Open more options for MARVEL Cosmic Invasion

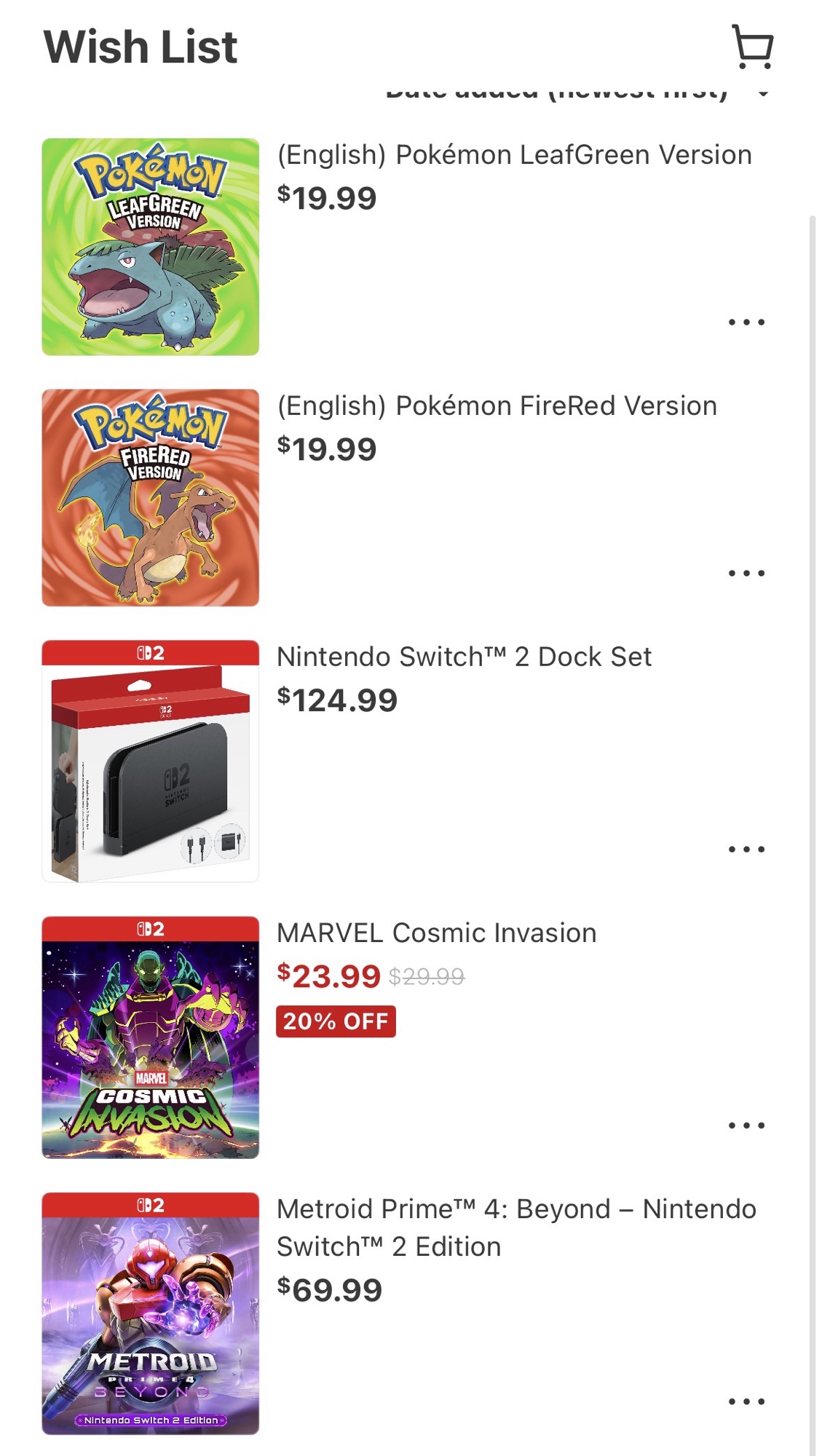point(746,1125)
